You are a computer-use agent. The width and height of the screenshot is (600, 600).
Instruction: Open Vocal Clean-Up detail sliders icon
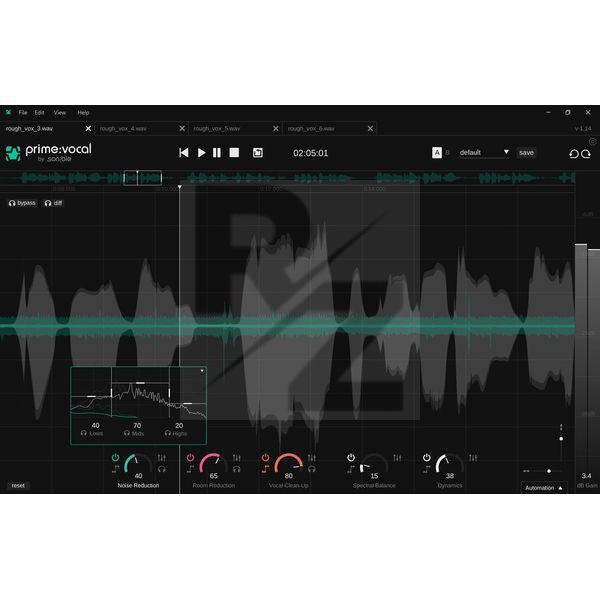tap(312, 458)
